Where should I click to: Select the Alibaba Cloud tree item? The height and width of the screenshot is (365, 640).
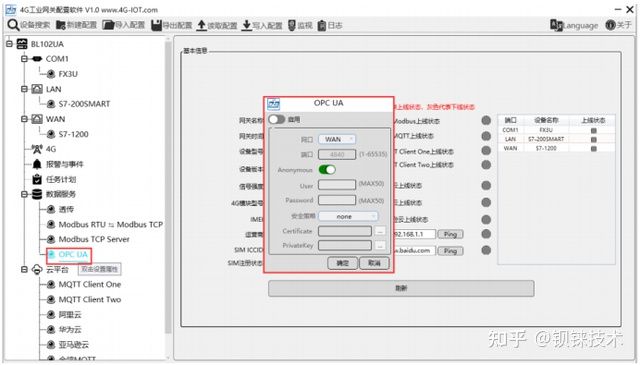point(70,314)
